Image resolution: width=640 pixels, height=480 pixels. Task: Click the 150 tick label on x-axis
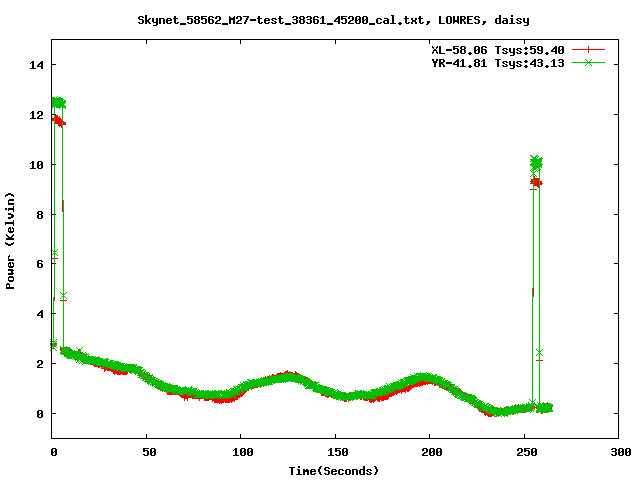click(x=335, y=453)
